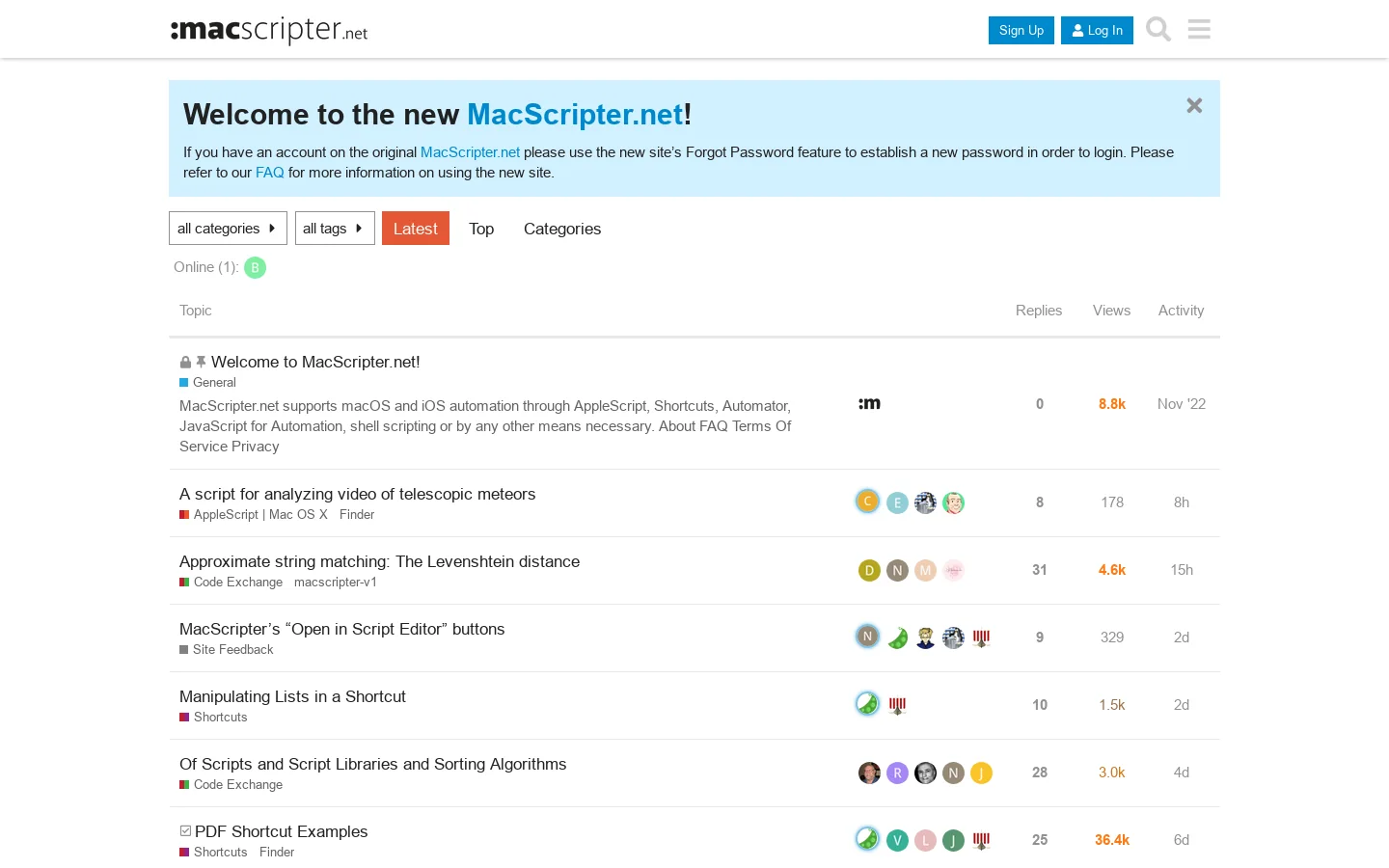1389x868 pixels.
Task: Open the all tags dropdown
Action: coord(335,229)
